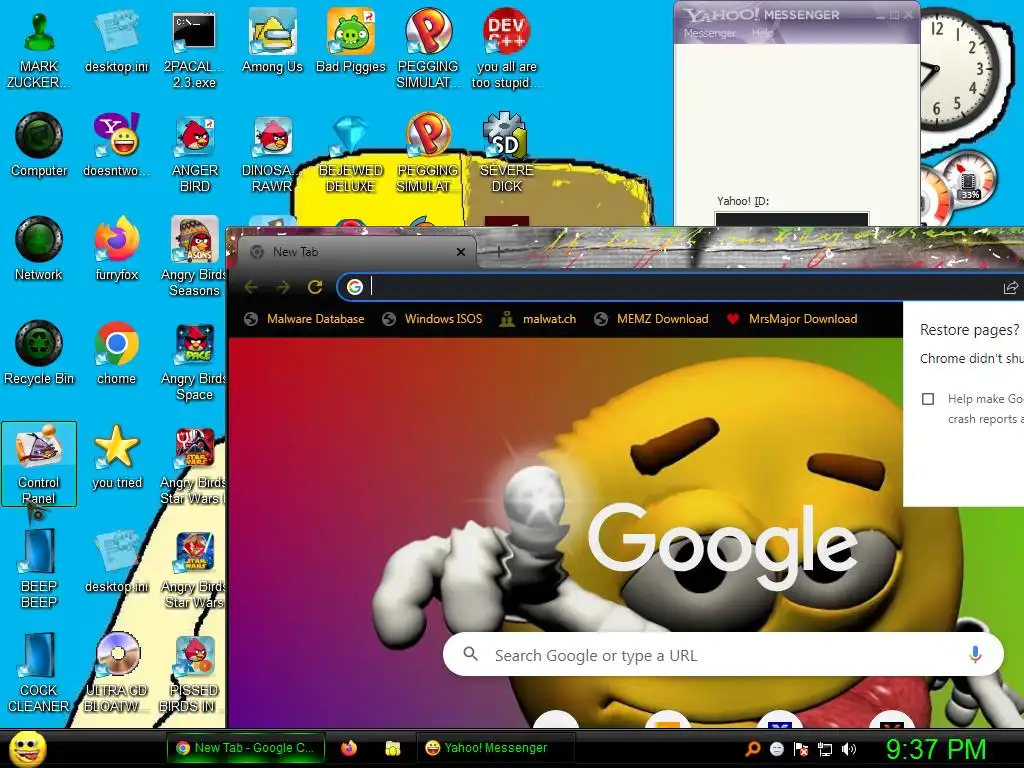Click the 'Search Google or type a URL' box
1024x768 pixels.
(723, 654)
